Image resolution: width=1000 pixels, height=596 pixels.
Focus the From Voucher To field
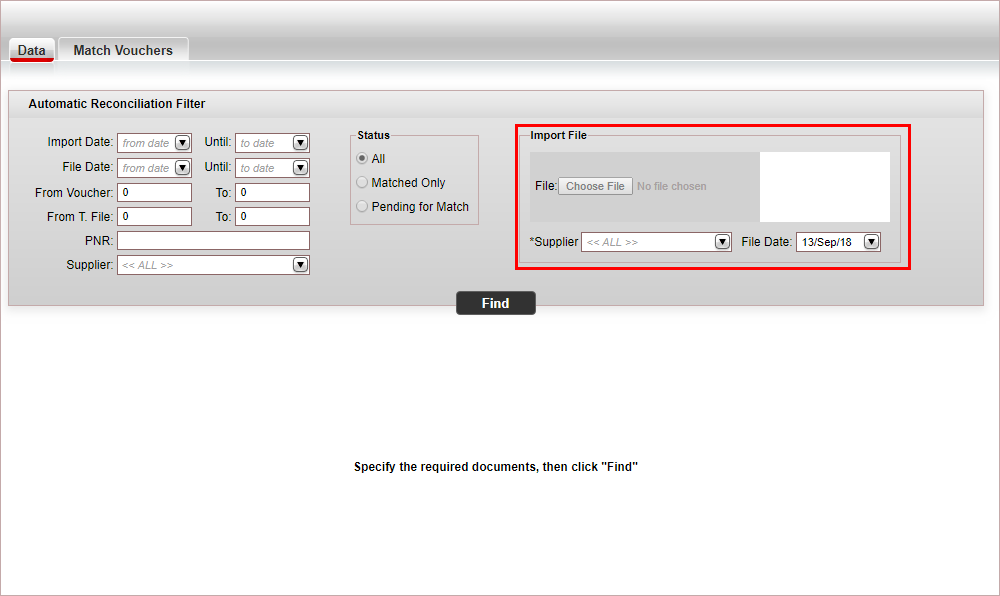(x=272, y=193)
